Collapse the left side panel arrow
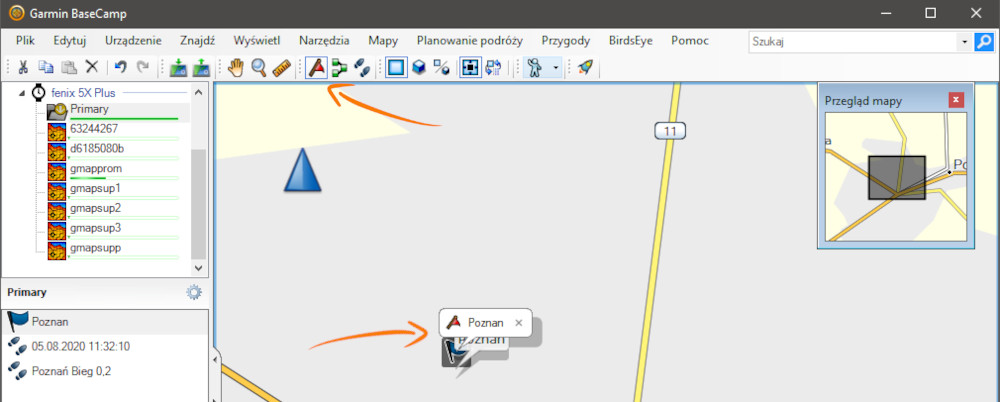1000x402 pixels. point(214,360)
